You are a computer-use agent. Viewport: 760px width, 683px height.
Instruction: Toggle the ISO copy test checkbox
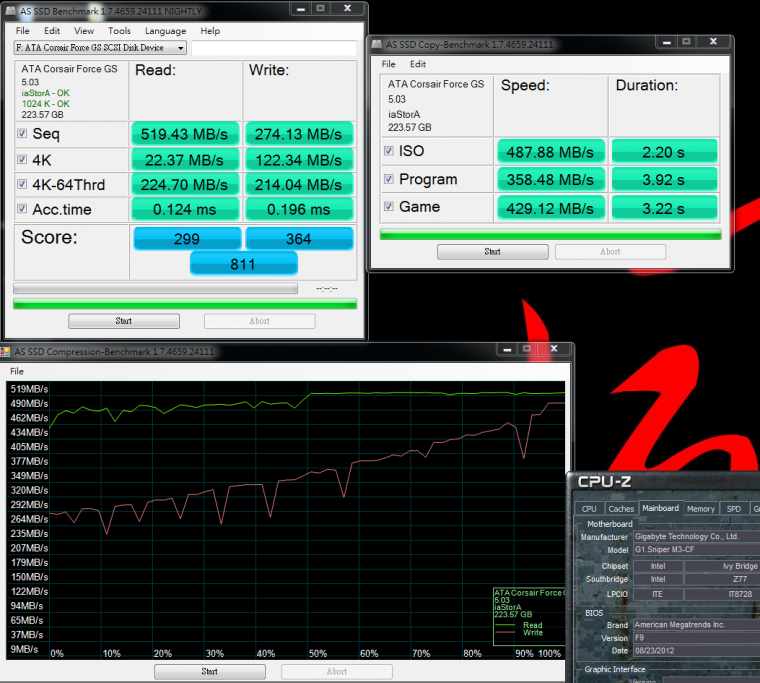coord(389,151)
